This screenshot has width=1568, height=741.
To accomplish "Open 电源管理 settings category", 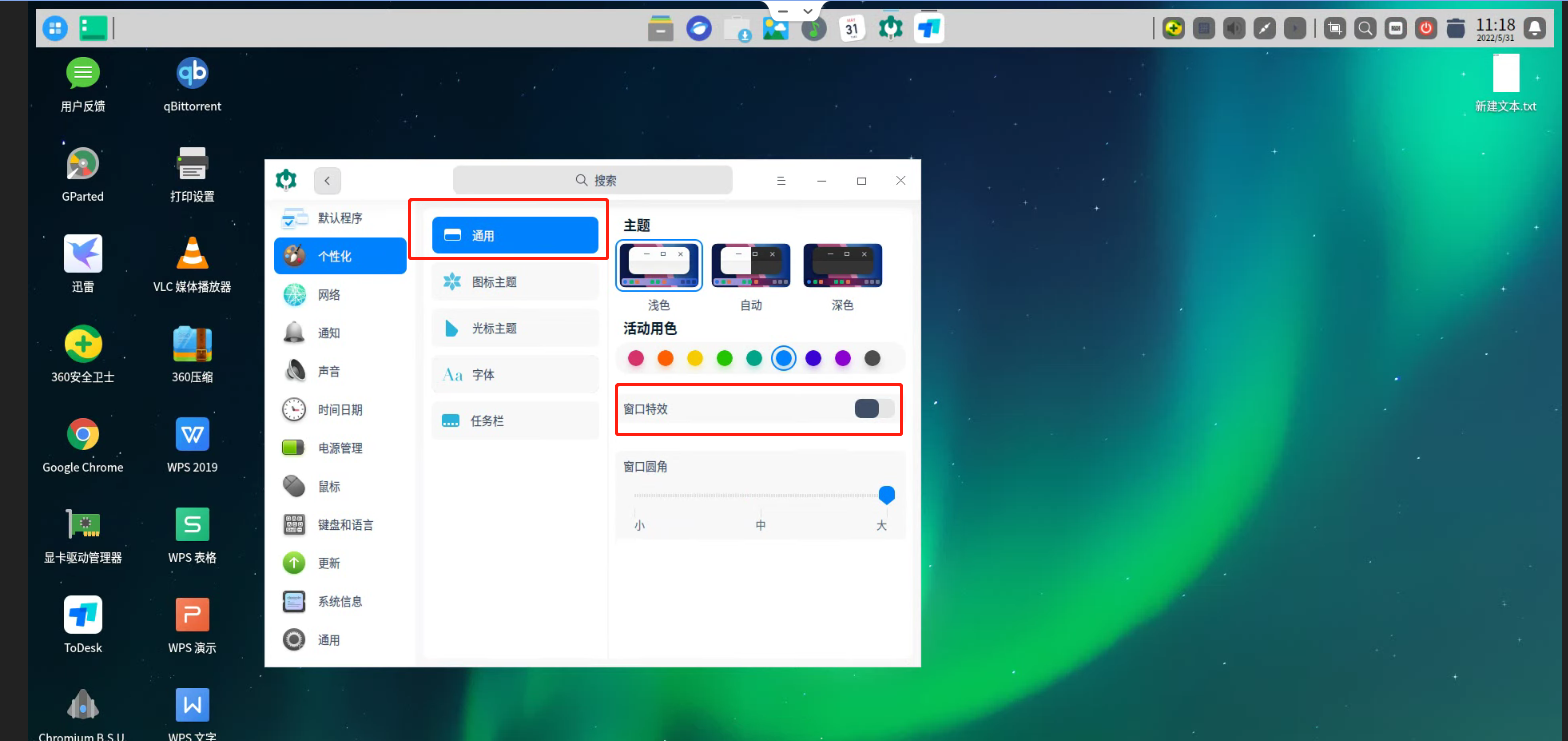I will 340,448.
